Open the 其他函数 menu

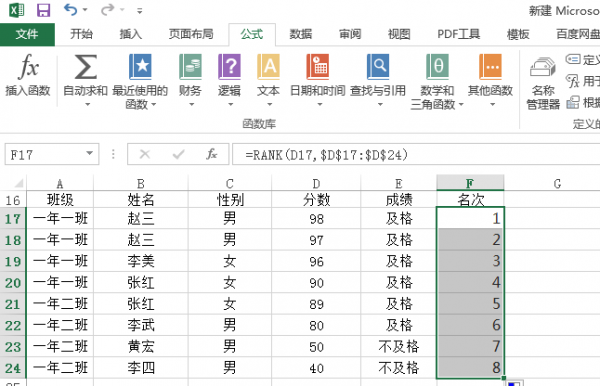490,80
